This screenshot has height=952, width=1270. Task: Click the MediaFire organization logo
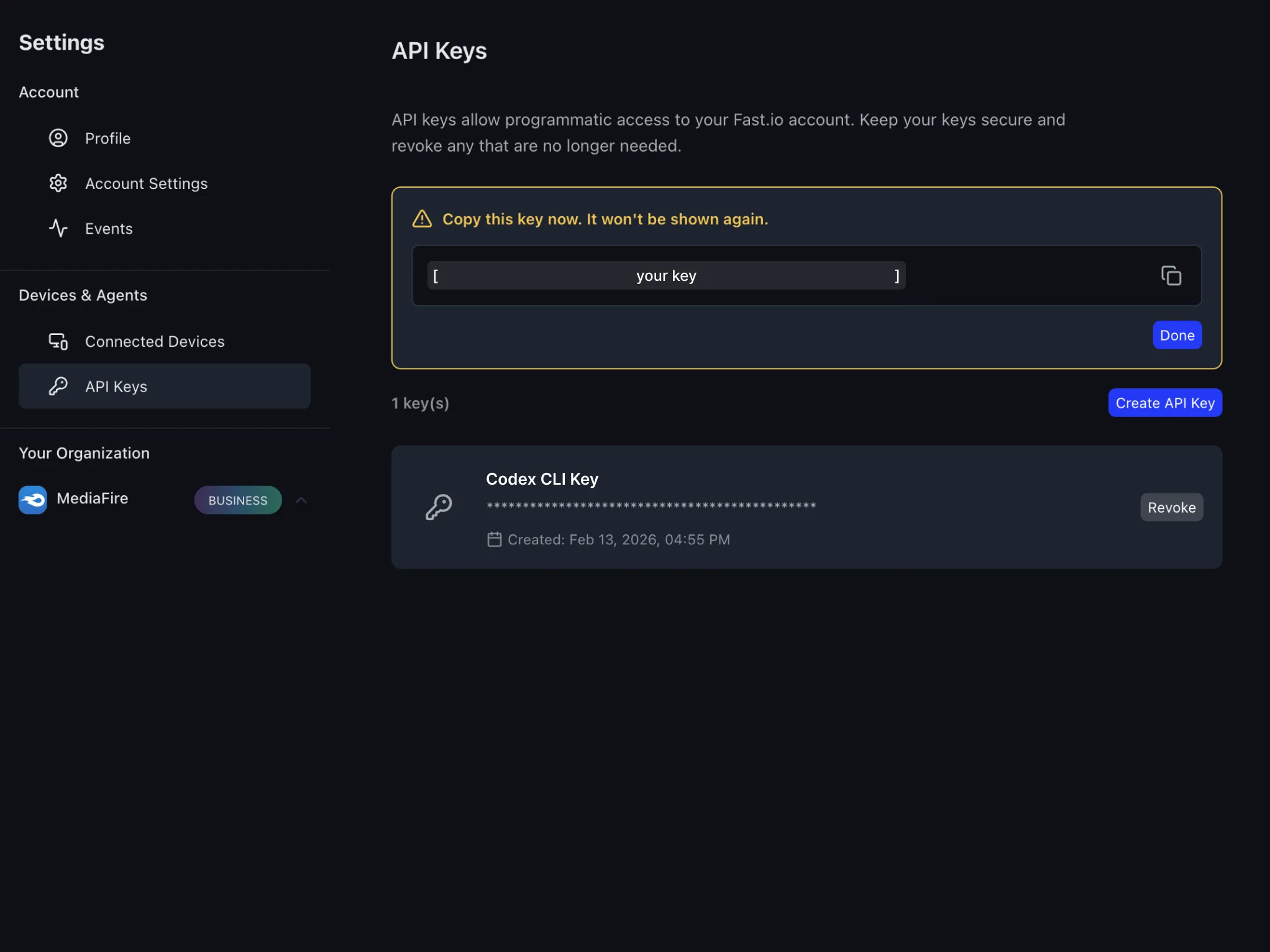click(32, 499)
